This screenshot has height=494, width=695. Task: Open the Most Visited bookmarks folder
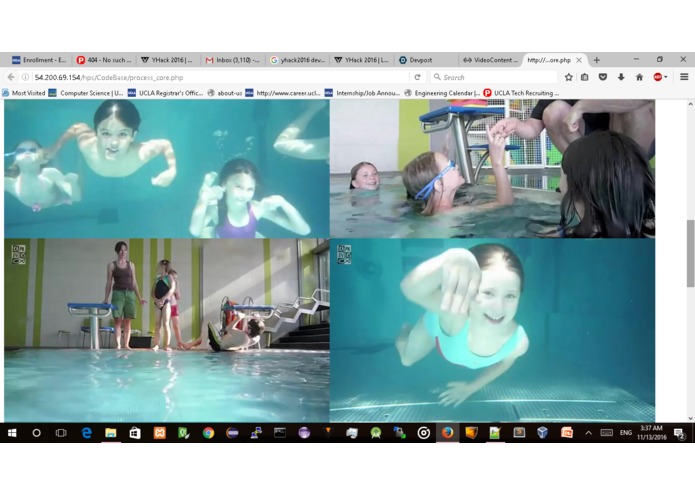pos(24,93)
